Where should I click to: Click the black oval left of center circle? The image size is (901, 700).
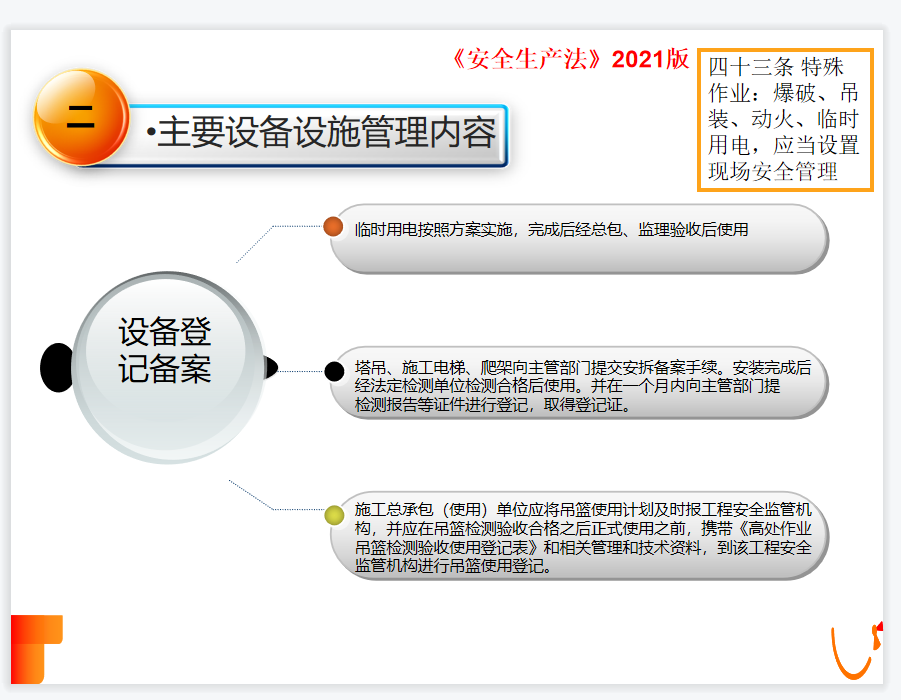58,367
